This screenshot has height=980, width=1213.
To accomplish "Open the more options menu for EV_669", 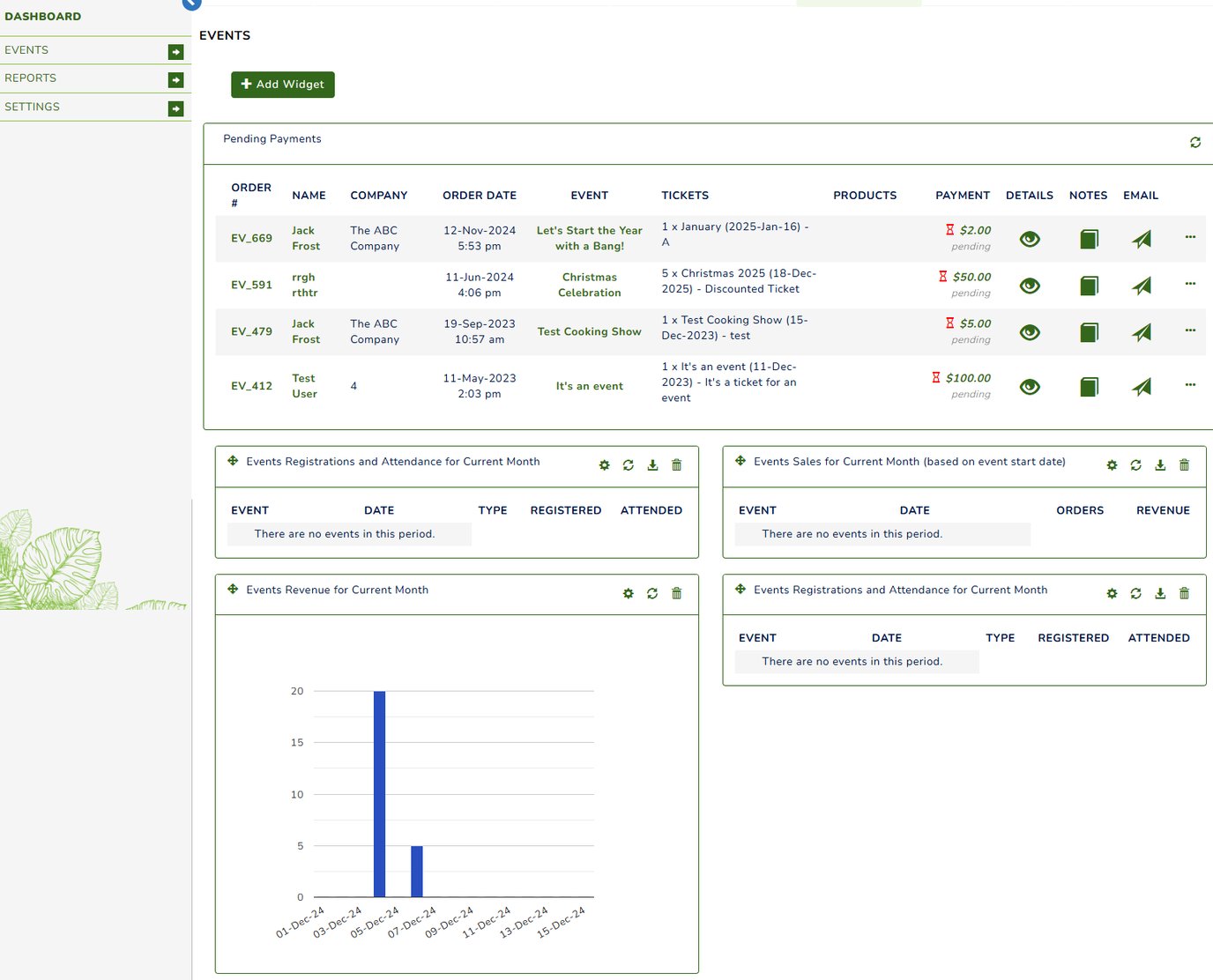I will [x=1190, y=238].
